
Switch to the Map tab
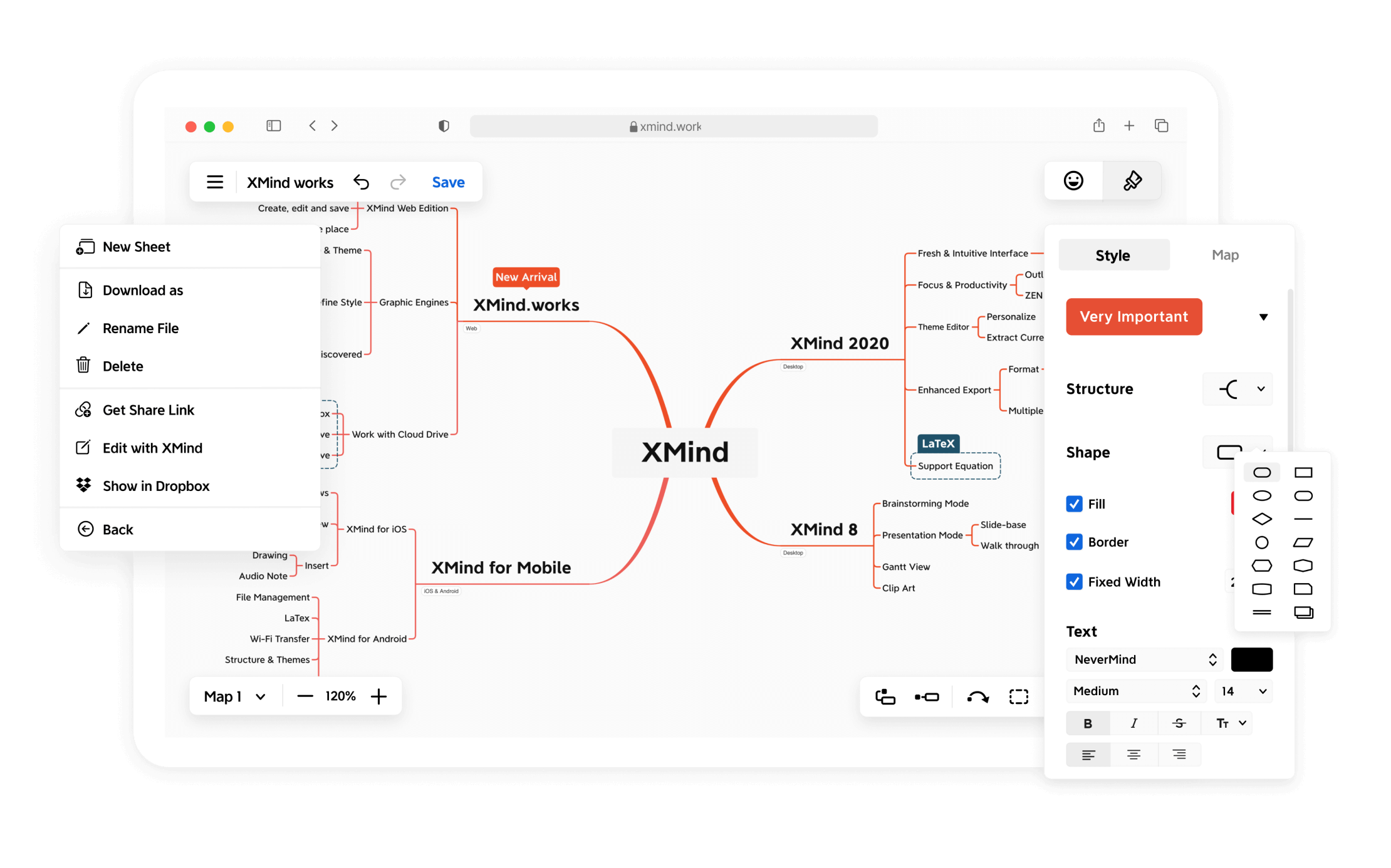coord(1225,255)
